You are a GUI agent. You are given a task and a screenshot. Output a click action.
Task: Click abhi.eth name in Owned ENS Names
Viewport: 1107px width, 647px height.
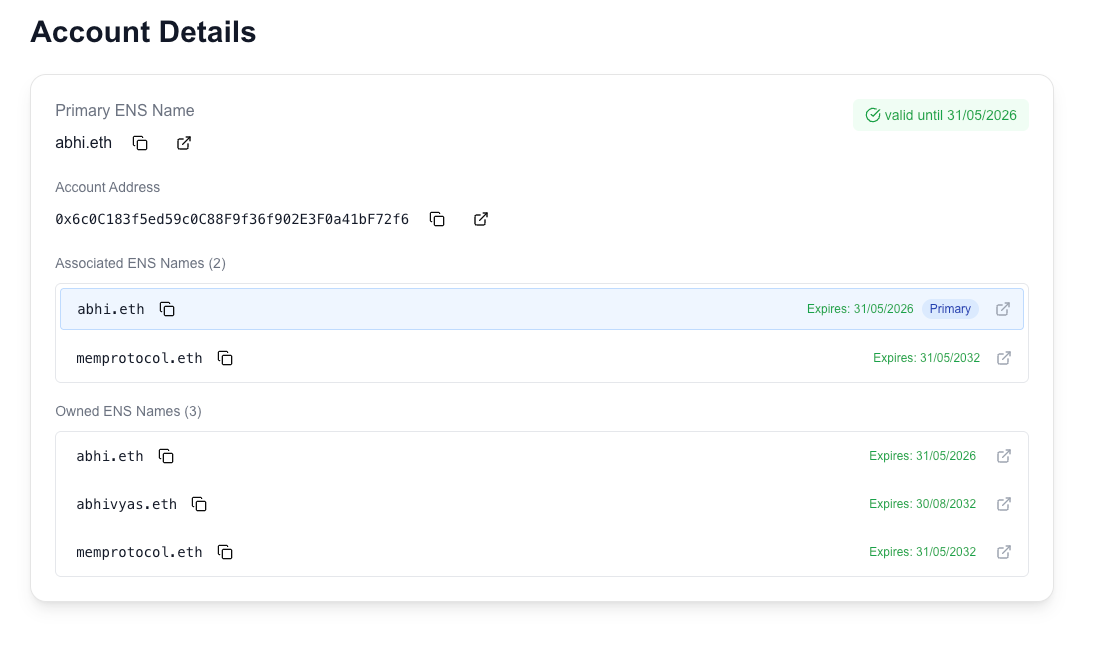[109, 456]
